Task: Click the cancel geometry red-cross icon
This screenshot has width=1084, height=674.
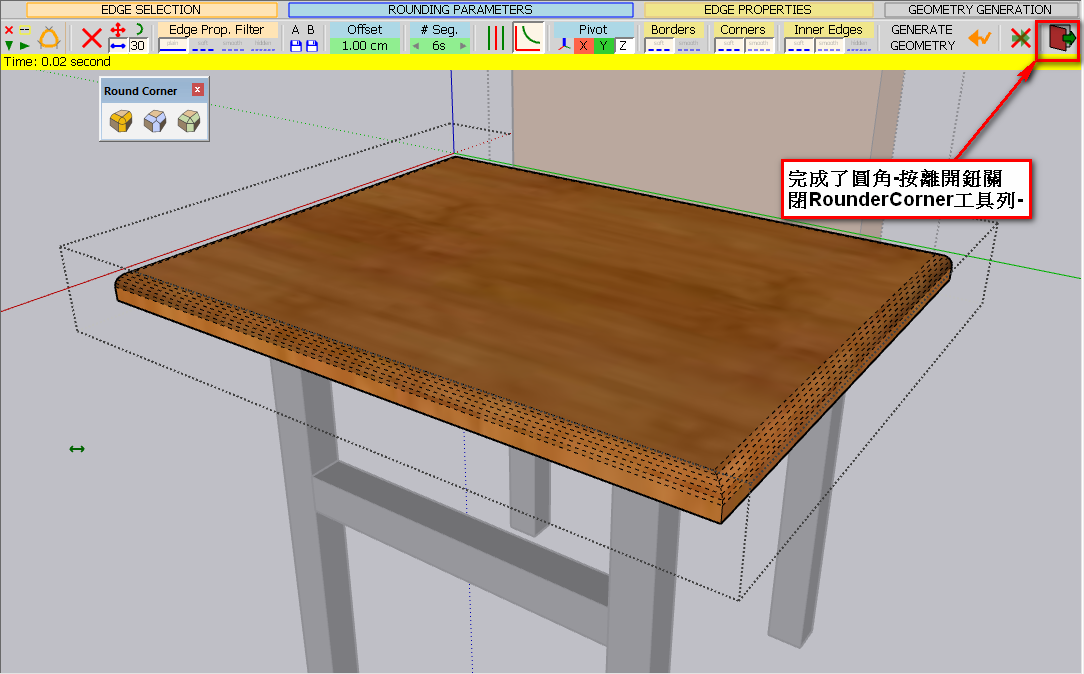Action: 1020,38
